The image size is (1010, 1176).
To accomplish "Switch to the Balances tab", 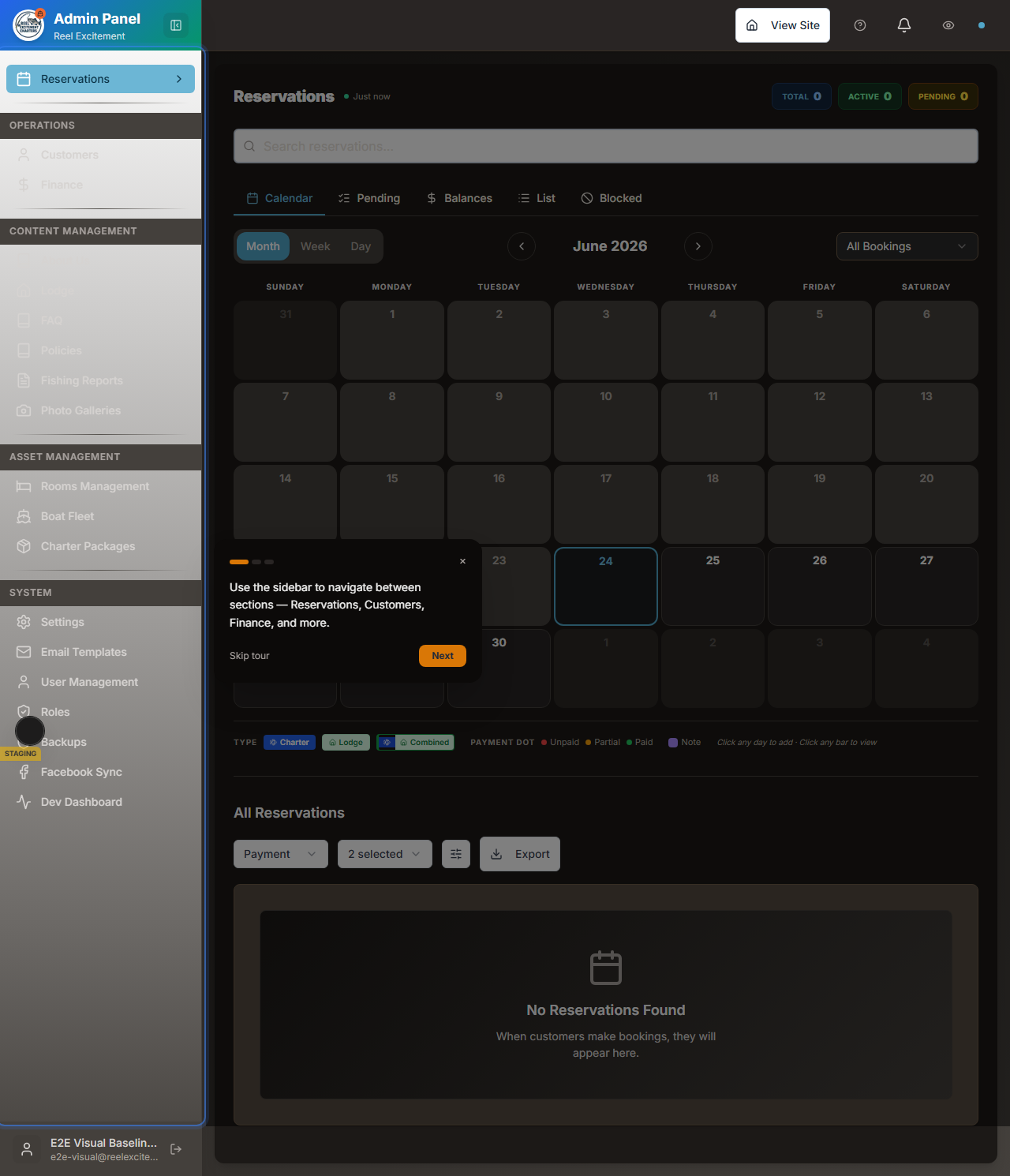I will pyautogui.click(x=459, y=198).
